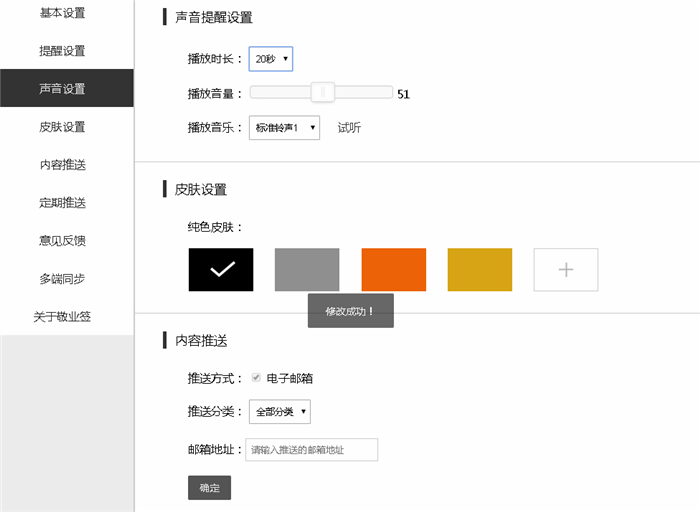700x512 pixels.
Task: Click the plus icon to add skin color
Action: 566,270
